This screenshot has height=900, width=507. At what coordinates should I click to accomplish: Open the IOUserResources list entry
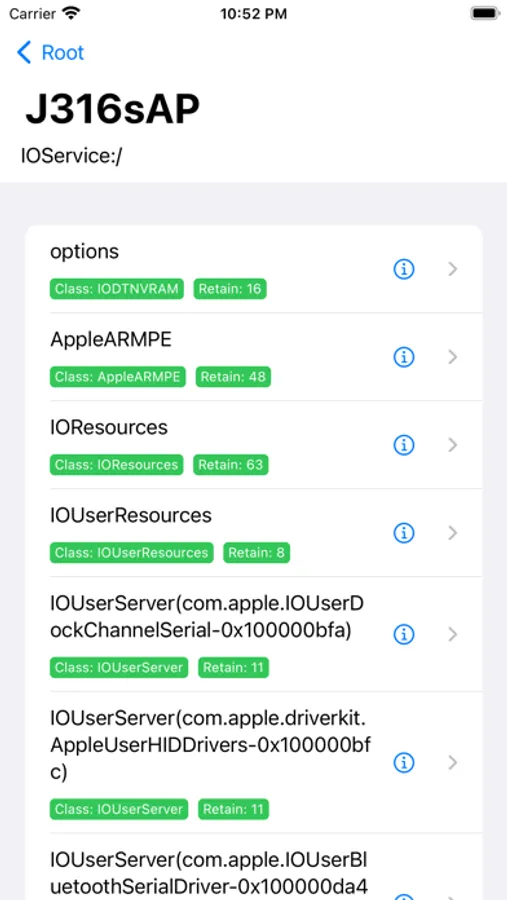pos(253,533)
